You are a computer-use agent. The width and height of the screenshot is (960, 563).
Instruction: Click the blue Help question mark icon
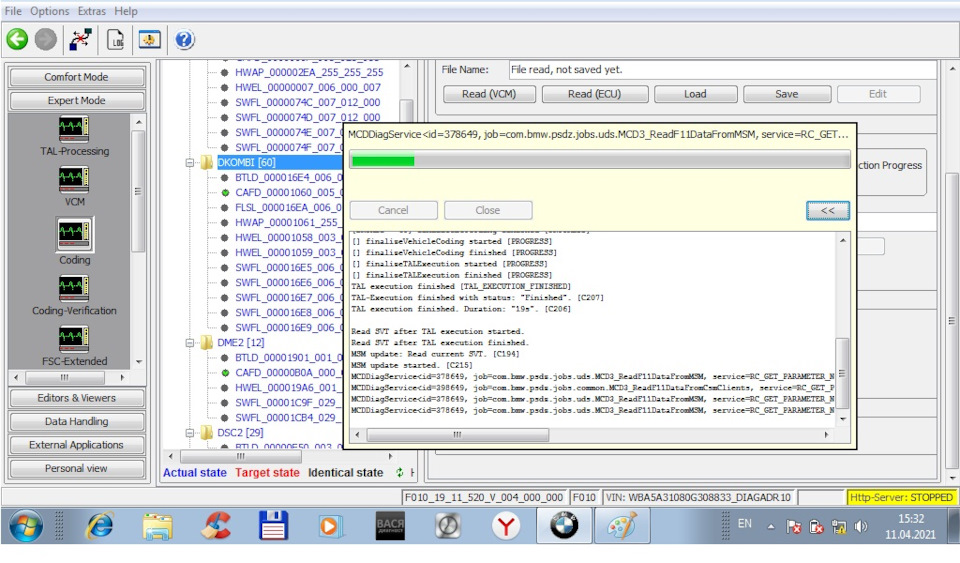coord(184,40)
